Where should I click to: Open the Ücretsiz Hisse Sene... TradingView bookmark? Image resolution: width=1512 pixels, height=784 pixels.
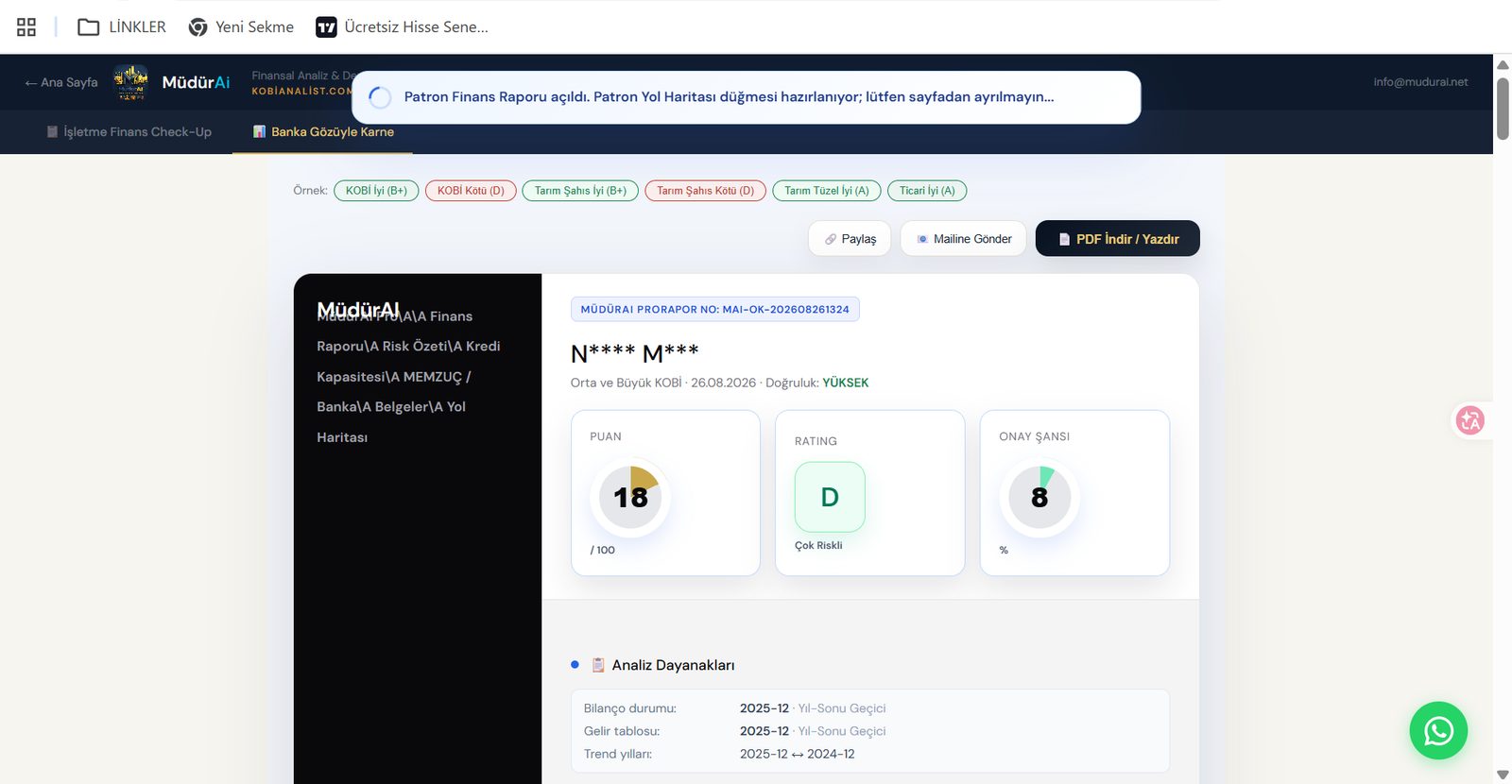(x=403, y=27)
